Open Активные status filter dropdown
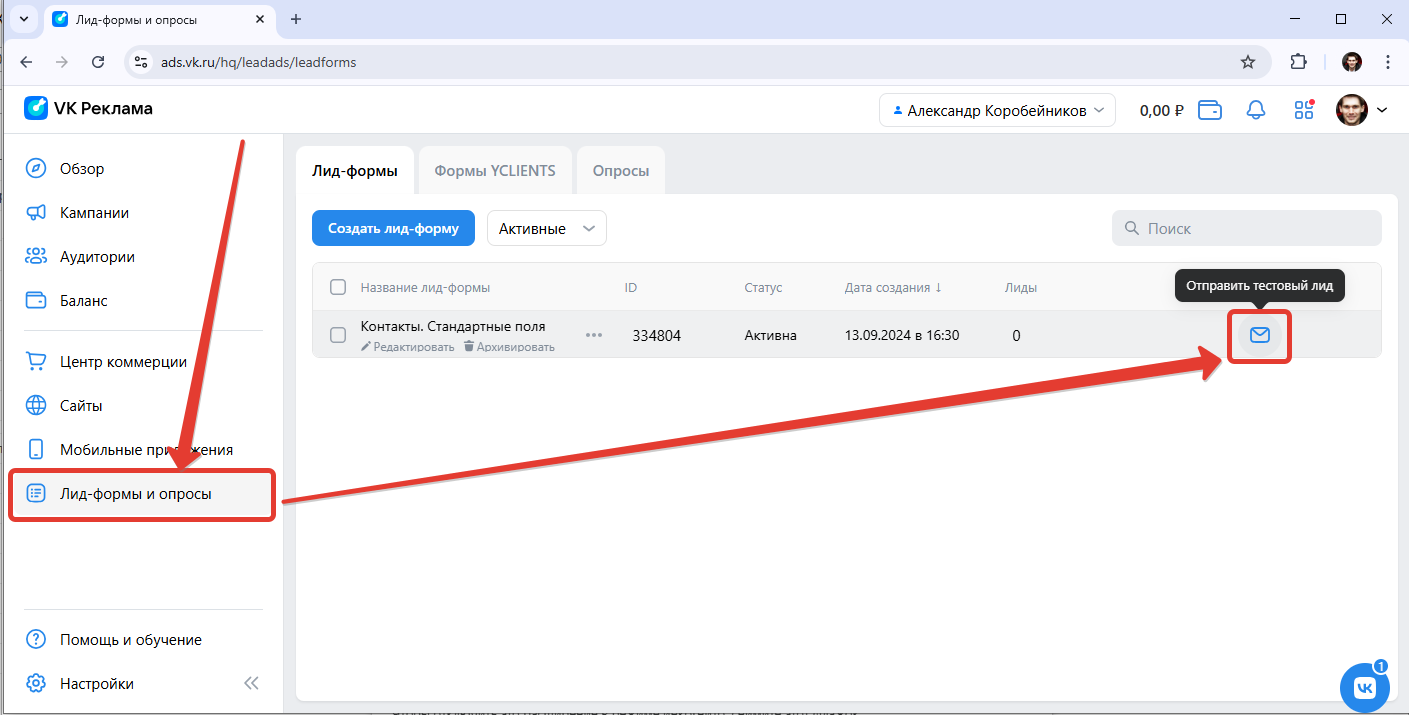This screenshot has height=715, width=1409. point(547,228)
